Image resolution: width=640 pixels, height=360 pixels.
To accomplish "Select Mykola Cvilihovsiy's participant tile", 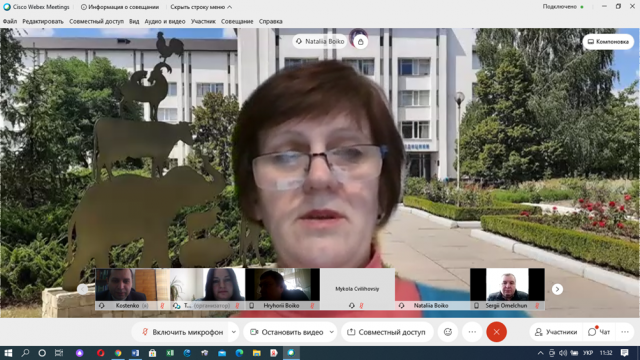I will coord(357,289).
